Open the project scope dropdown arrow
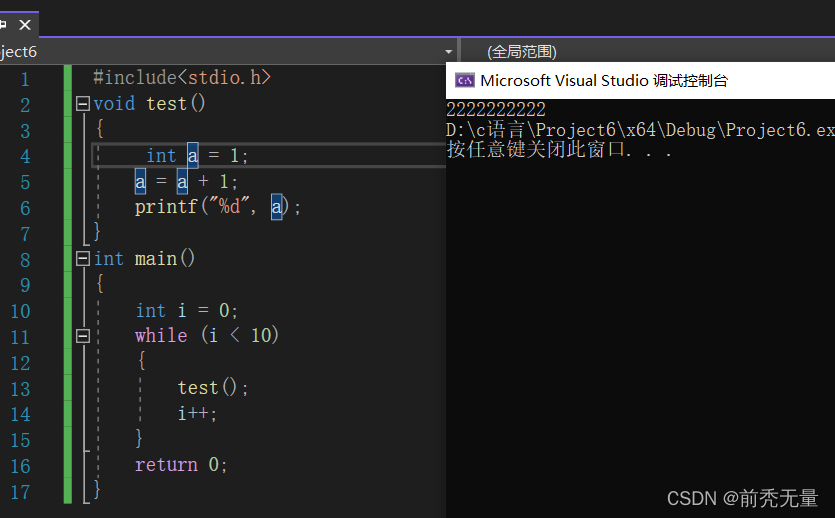The image size is (835, 518). point(448,52)
